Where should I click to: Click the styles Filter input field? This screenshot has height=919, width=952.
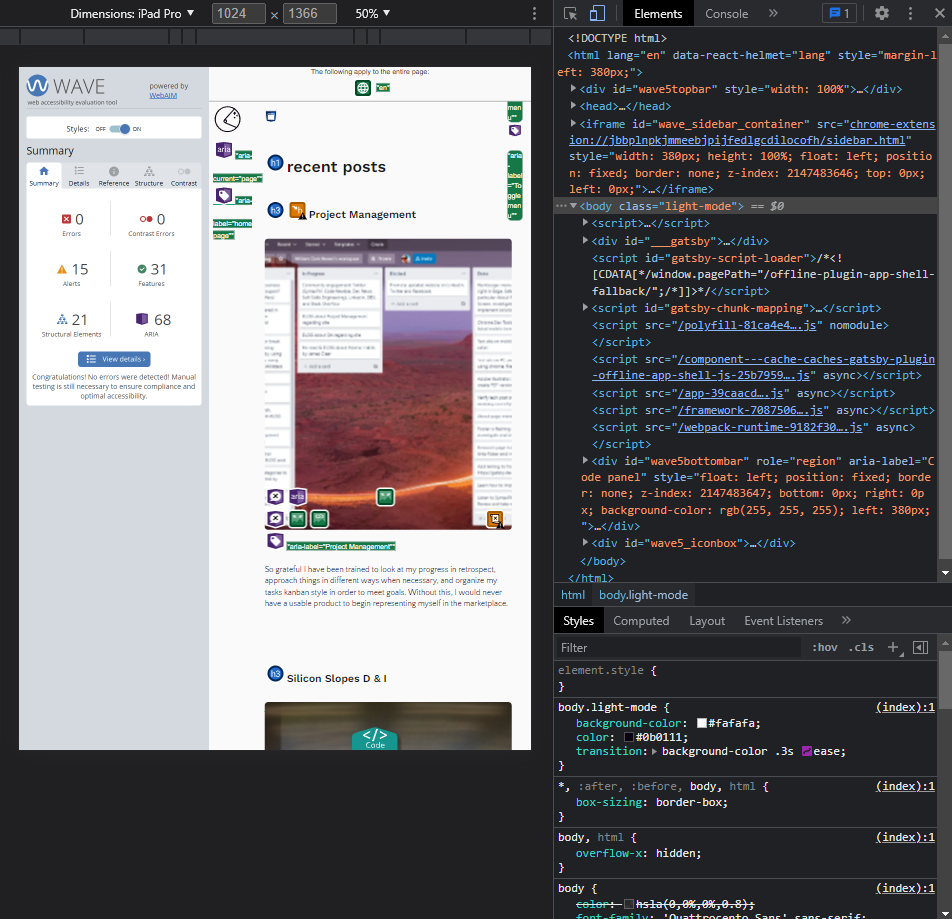click(x=678, y=648)
